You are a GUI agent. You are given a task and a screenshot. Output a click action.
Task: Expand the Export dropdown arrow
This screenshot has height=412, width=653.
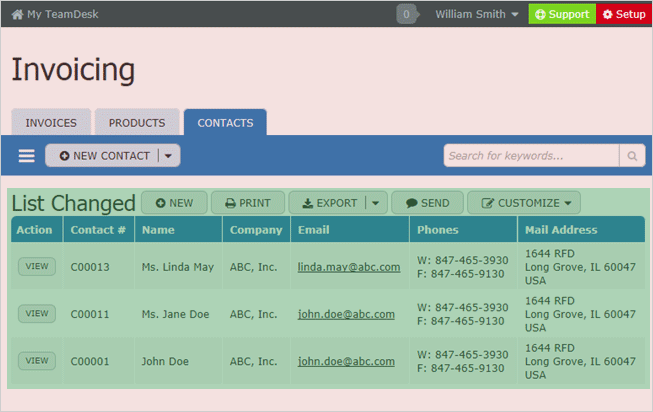click(376, 203)
